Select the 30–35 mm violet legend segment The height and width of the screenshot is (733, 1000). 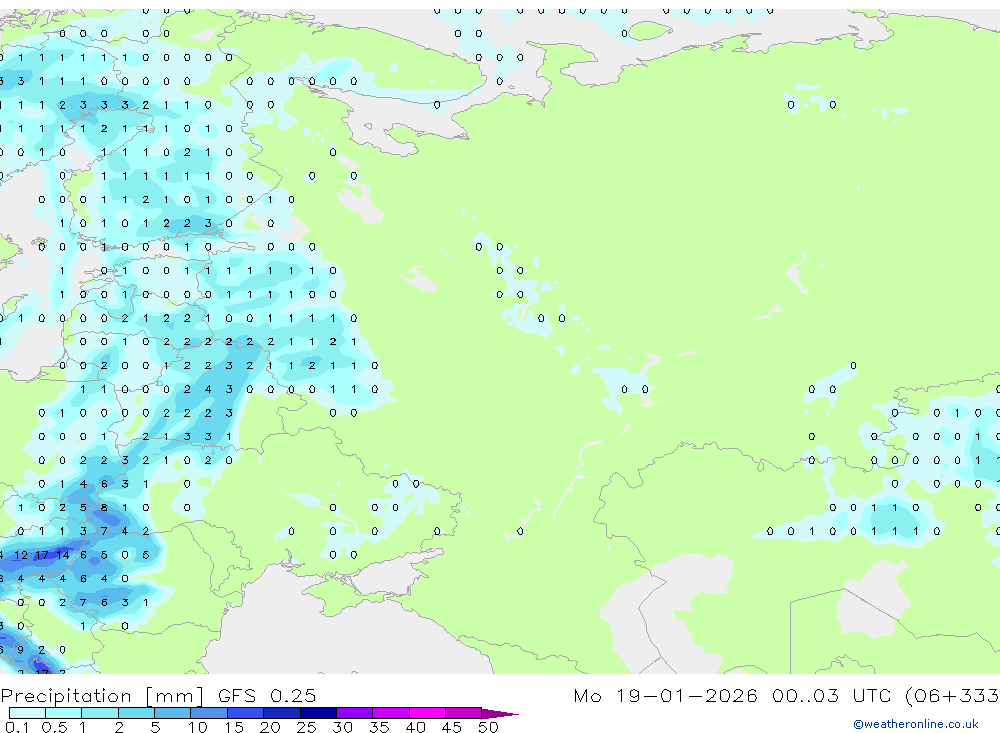tap(355, 713)
